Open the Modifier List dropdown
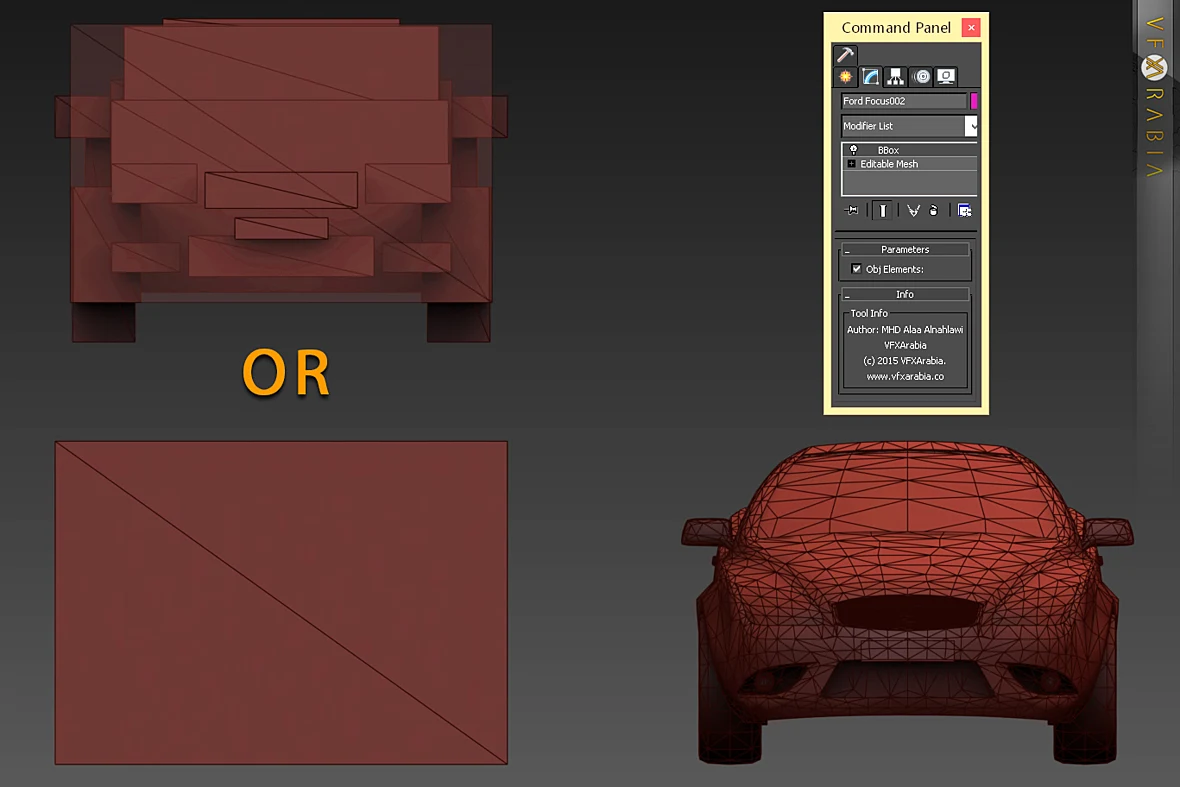Screen dimensions: 1180x787 [x=909, y=126]
